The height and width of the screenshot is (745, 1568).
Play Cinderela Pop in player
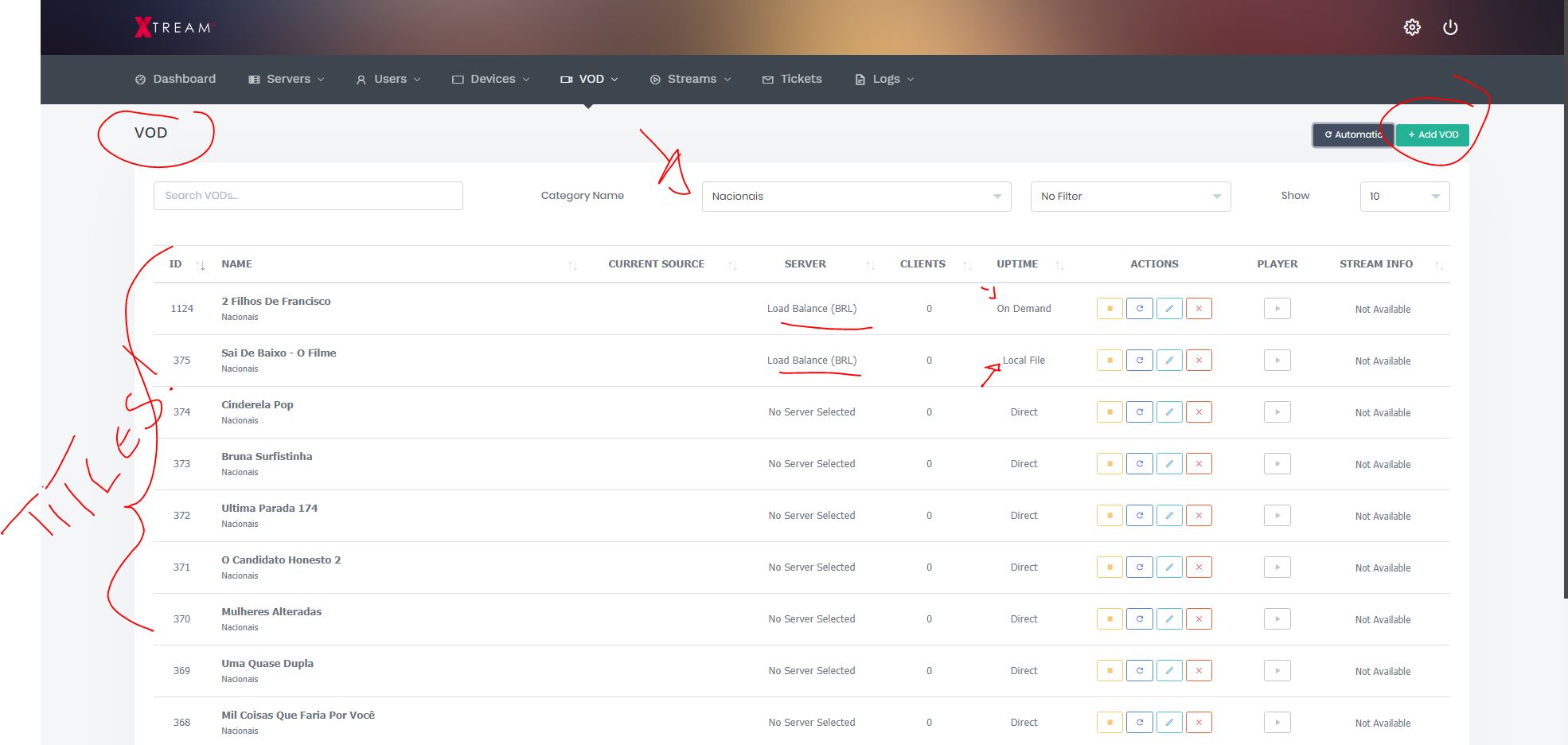tap(1277, 412)
